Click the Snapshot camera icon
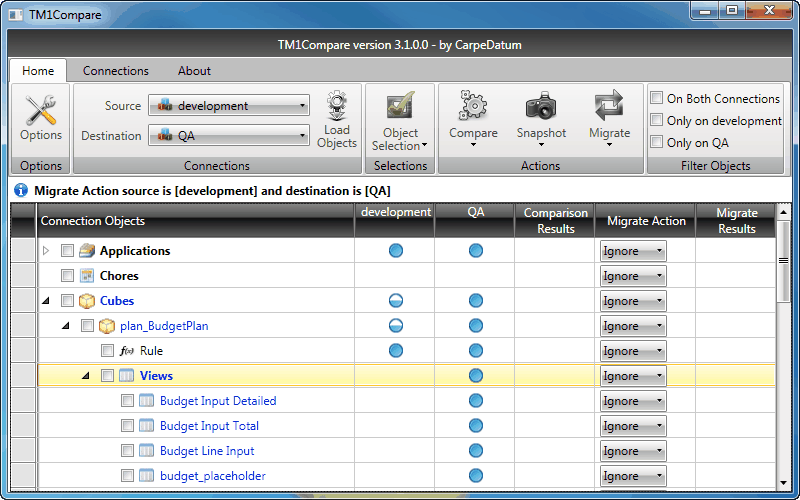 [541, 106]
